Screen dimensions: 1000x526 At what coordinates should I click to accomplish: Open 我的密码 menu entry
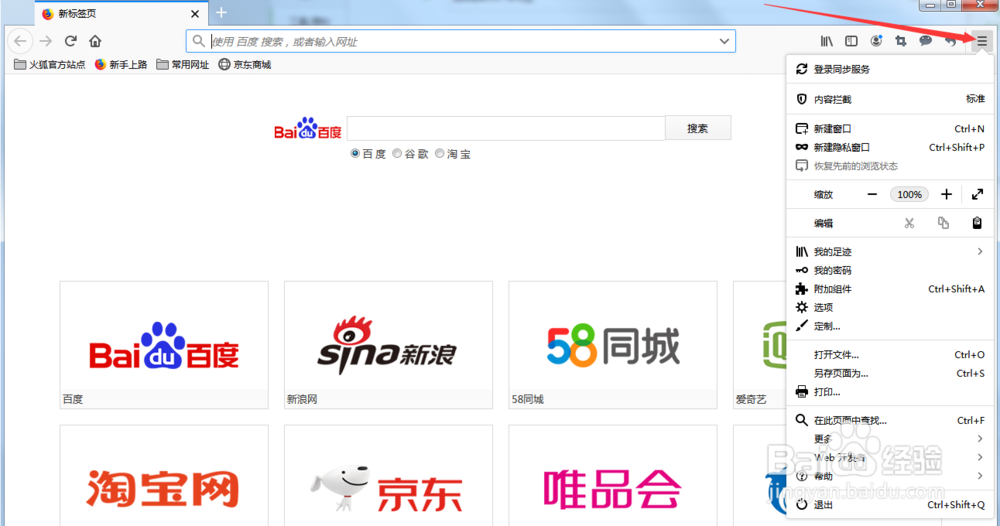(x=890, y=270)
